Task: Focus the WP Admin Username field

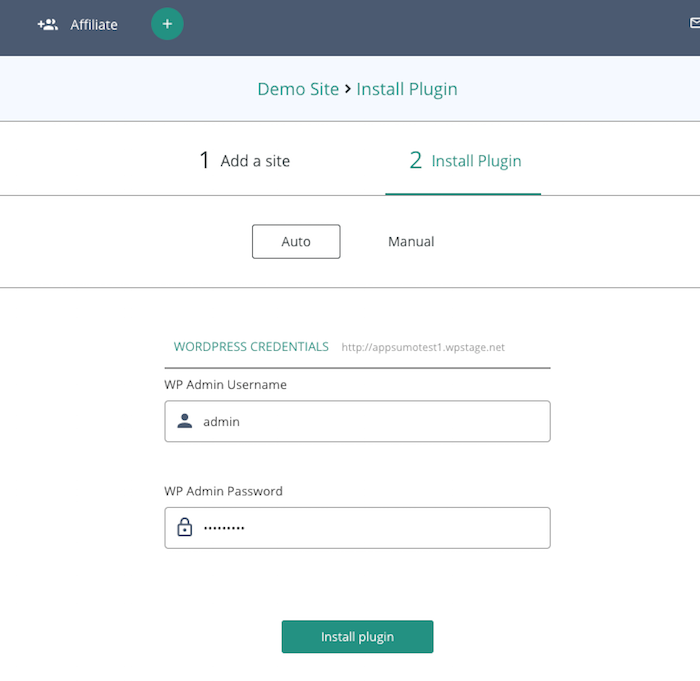Action: point(357,421)
